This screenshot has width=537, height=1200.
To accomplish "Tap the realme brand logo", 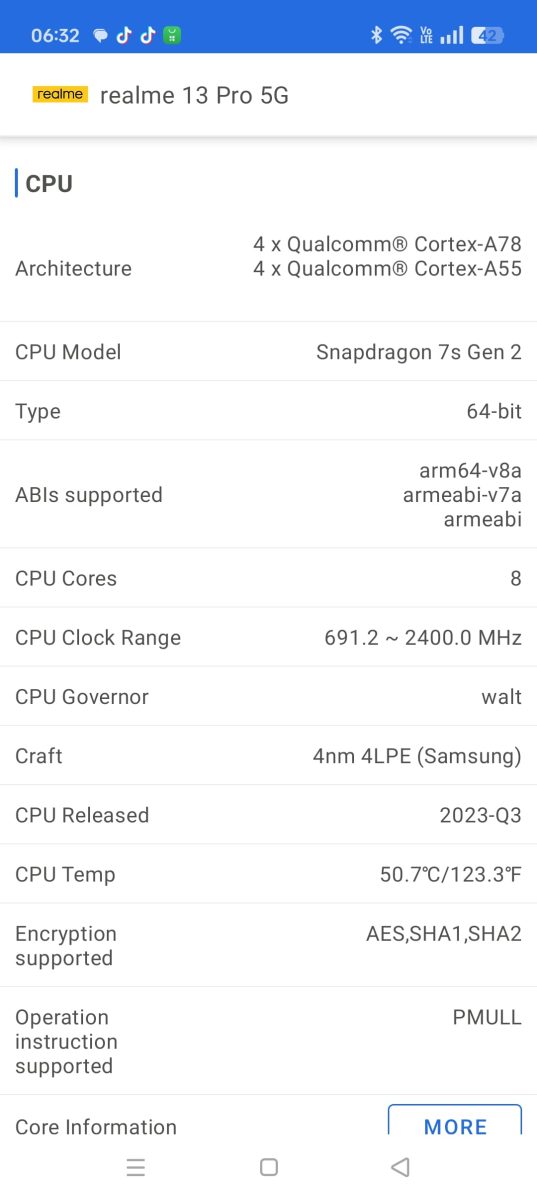I will (60, 94).
